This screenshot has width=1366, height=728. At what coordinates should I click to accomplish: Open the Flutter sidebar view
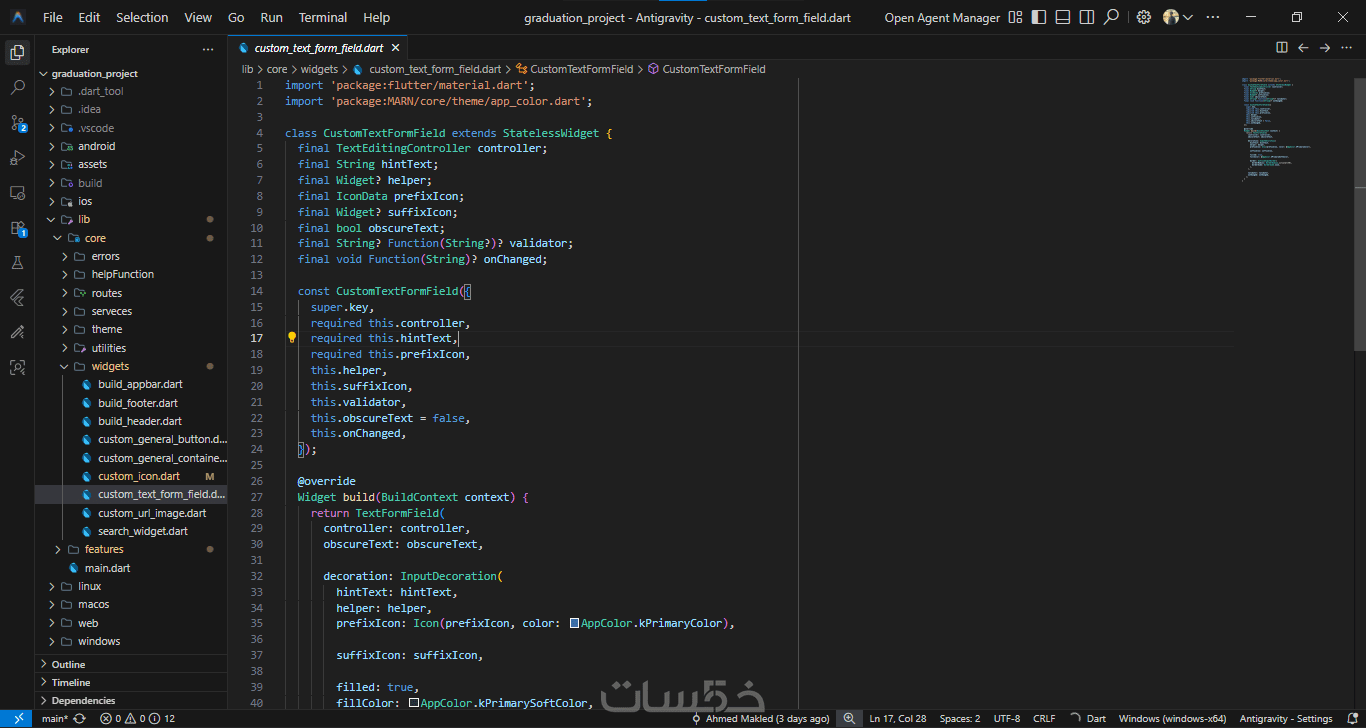pos(17,298)
